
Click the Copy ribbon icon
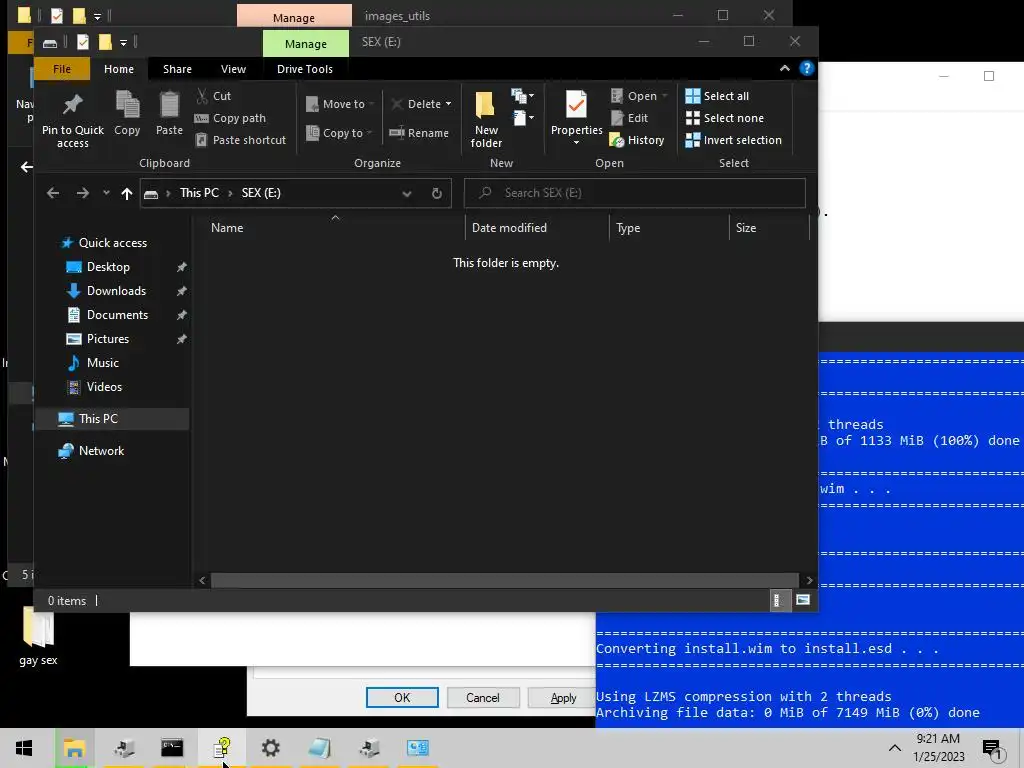127,104
